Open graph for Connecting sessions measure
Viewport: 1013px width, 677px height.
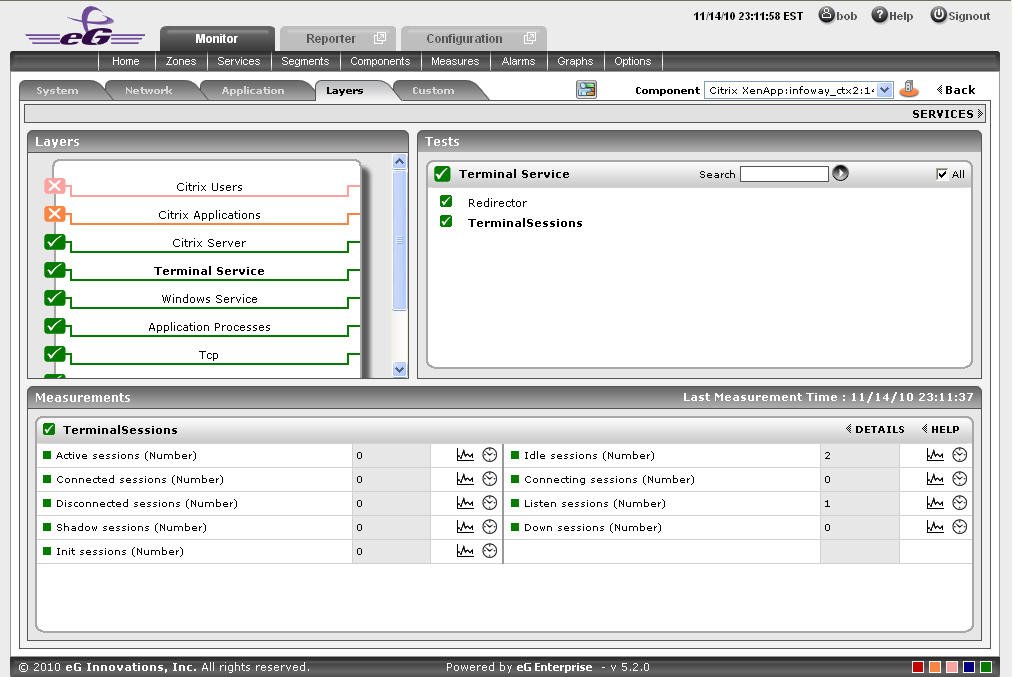click(x=935, y=479)
